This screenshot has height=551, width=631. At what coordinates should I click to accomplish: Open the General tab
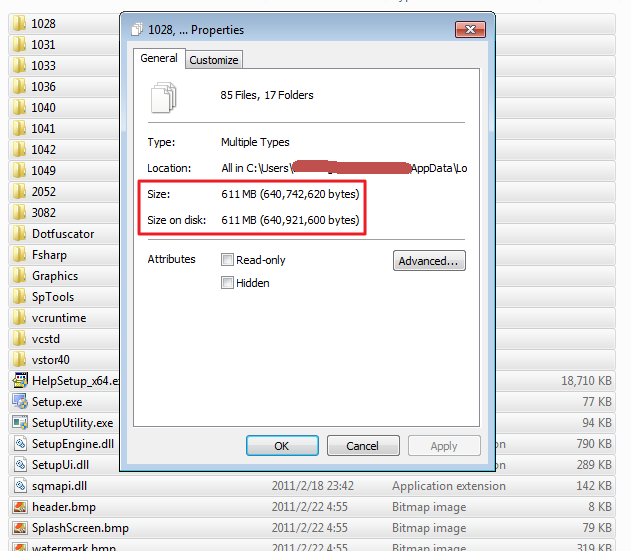pyautogui.click(x=159, y=58)
